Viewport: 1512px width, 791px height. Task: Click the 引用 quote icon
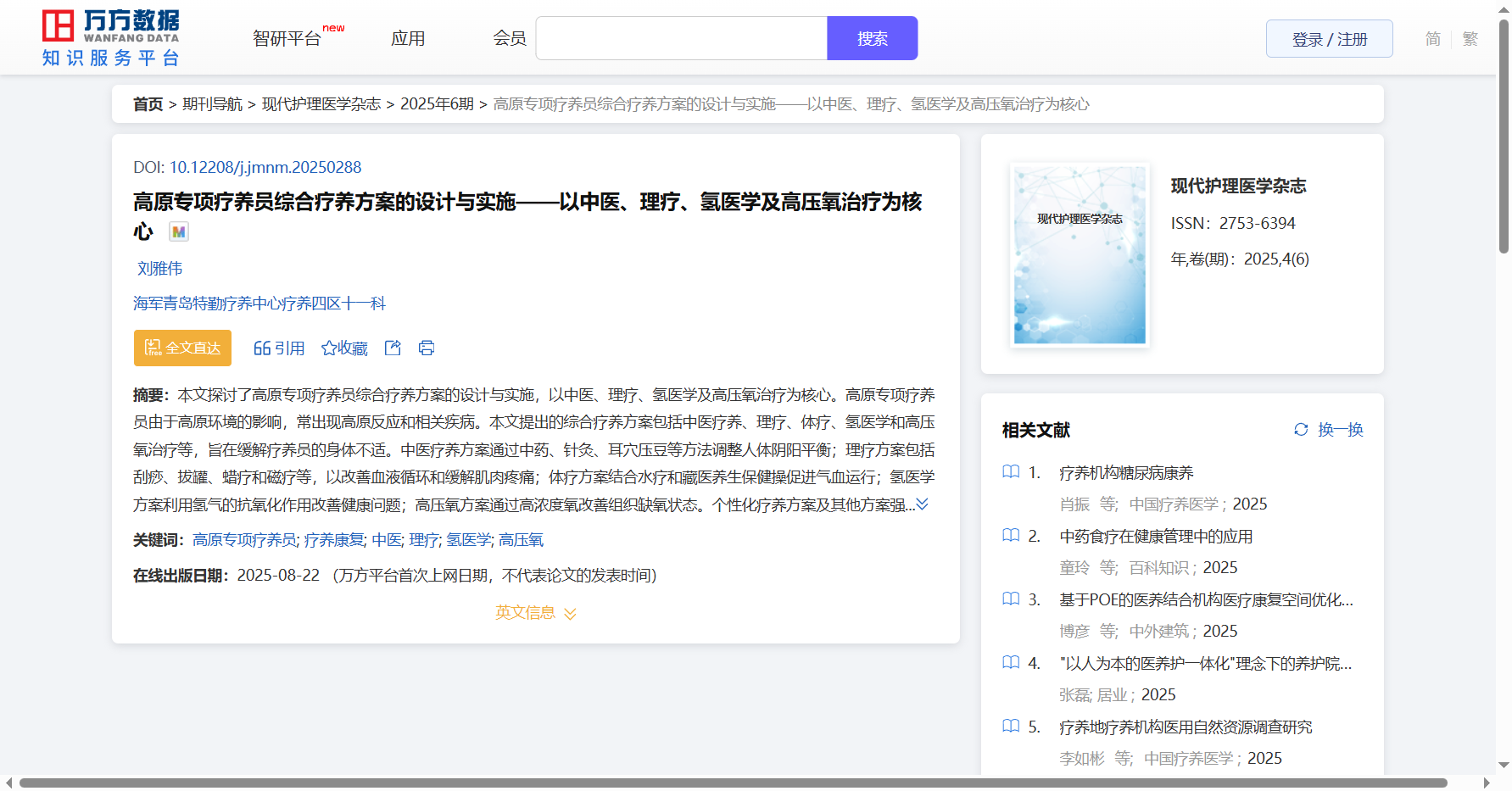pos(262,348)
